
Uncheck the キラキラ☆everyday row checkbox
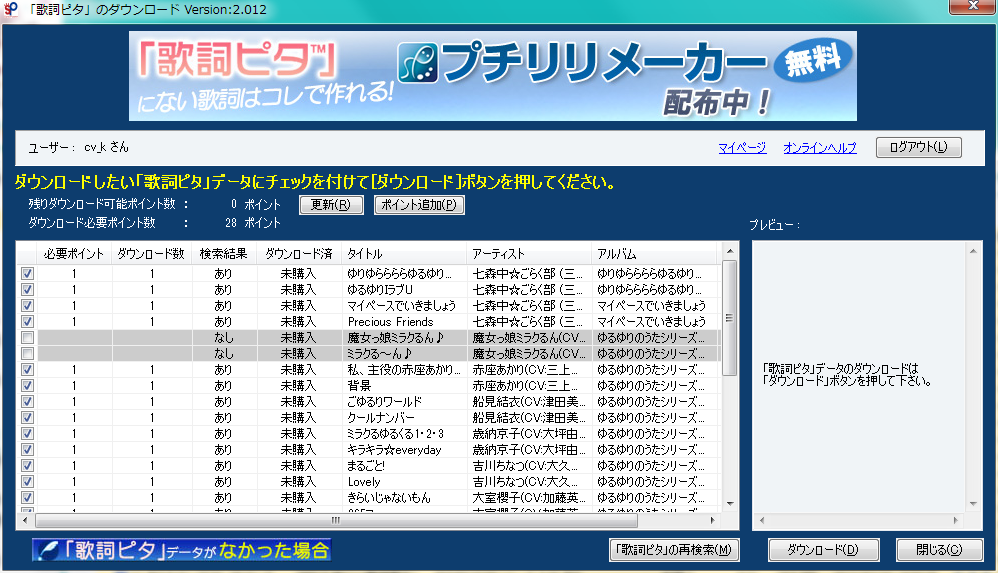pyautogui.click(x=27, y=450)
